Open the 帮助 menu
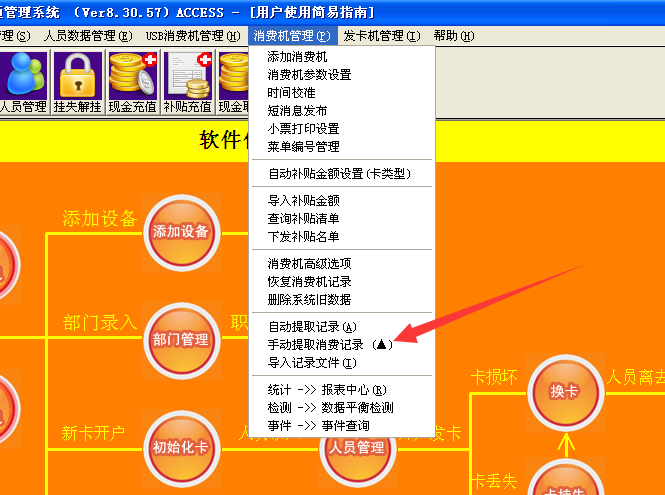 click(452, 36)
